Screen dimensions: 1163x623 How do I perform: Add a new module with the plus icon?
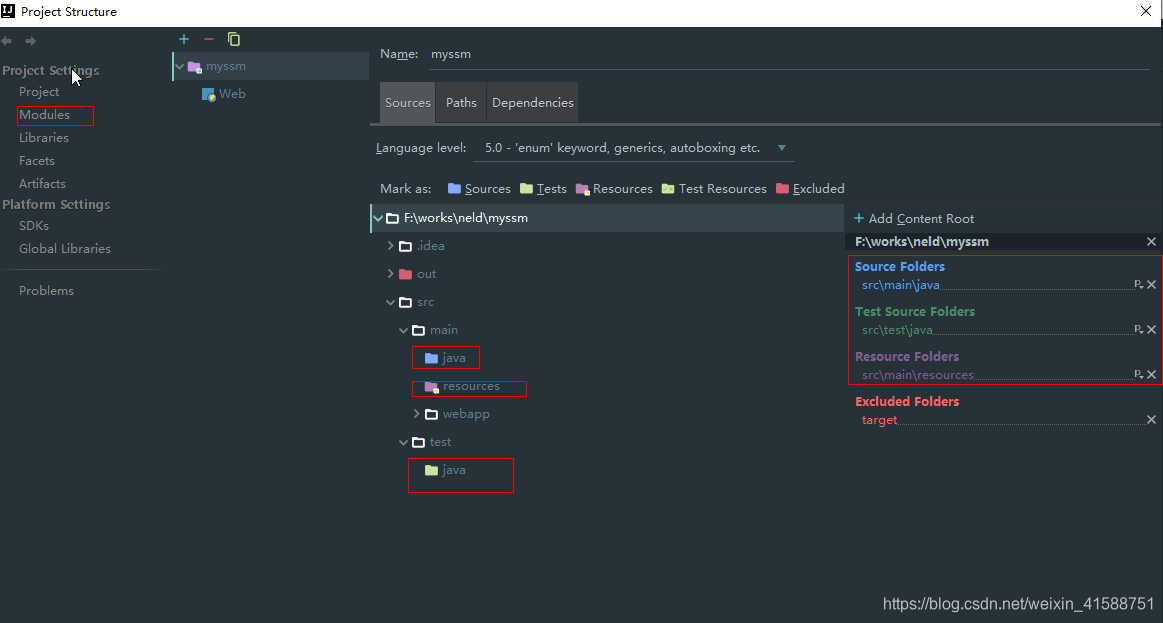[x=183, y=39]
